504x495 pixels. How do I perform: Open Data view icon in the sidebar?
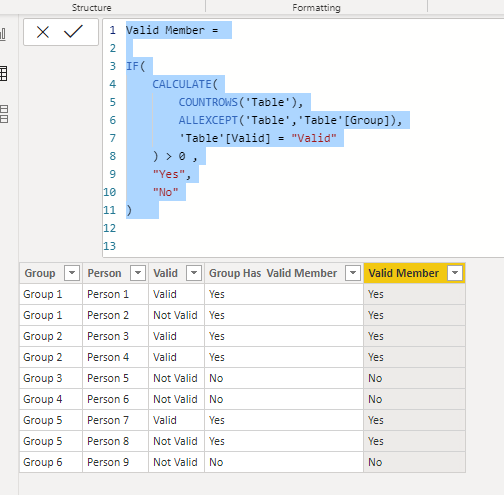pyautogui.click(x=3, y=74)
